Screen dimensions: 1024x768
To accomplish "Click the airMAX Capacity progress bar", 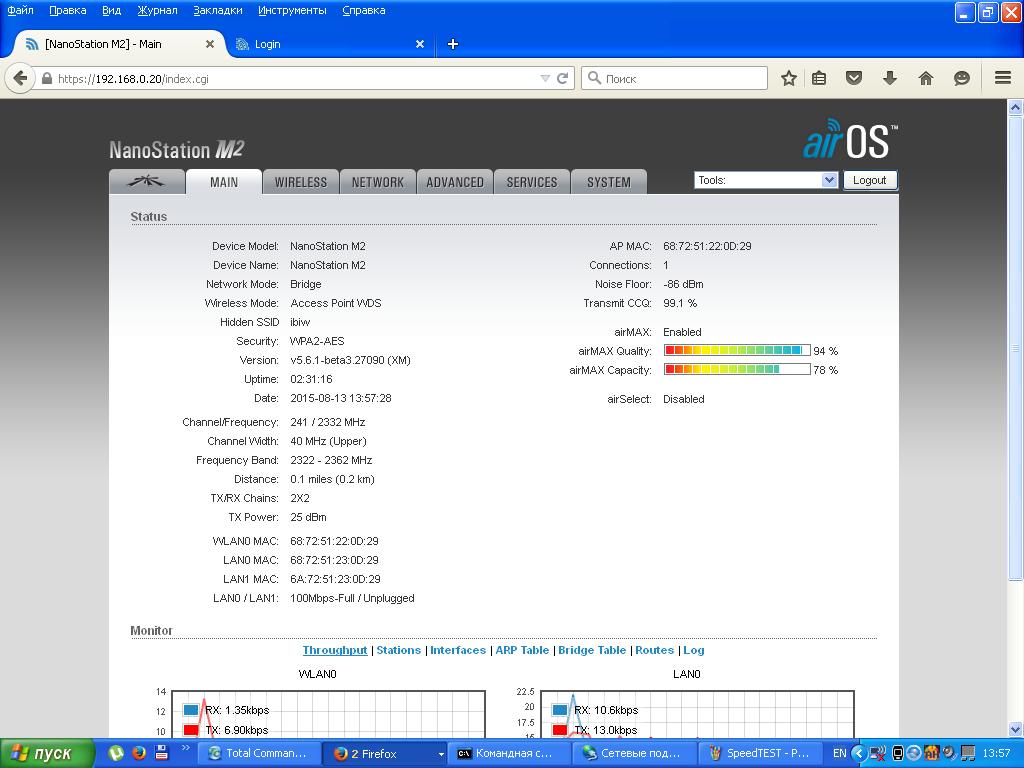I will (737, 370).
